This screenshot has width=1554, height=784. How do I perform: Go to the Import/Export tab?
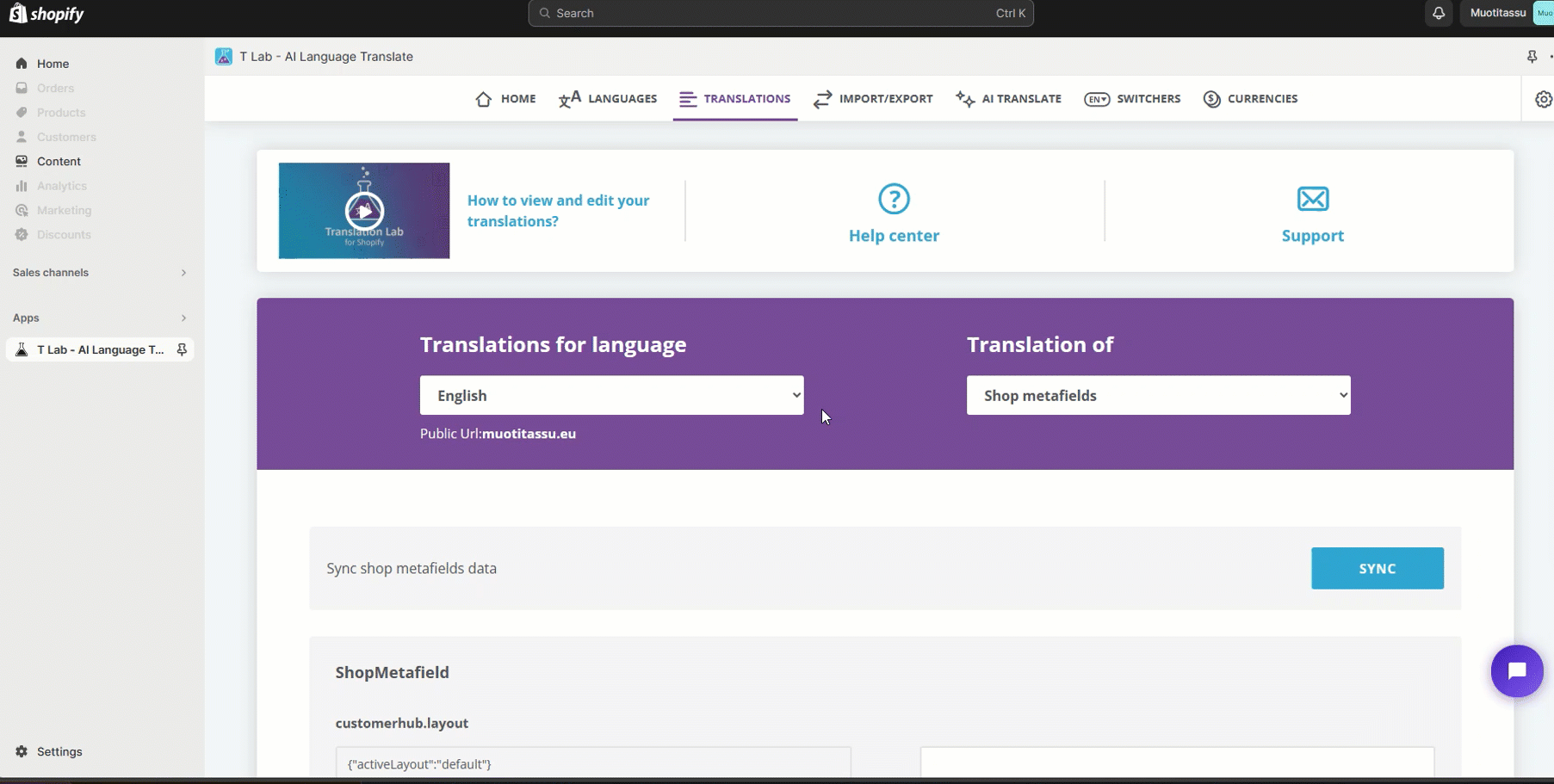click(x=873, y=99)
